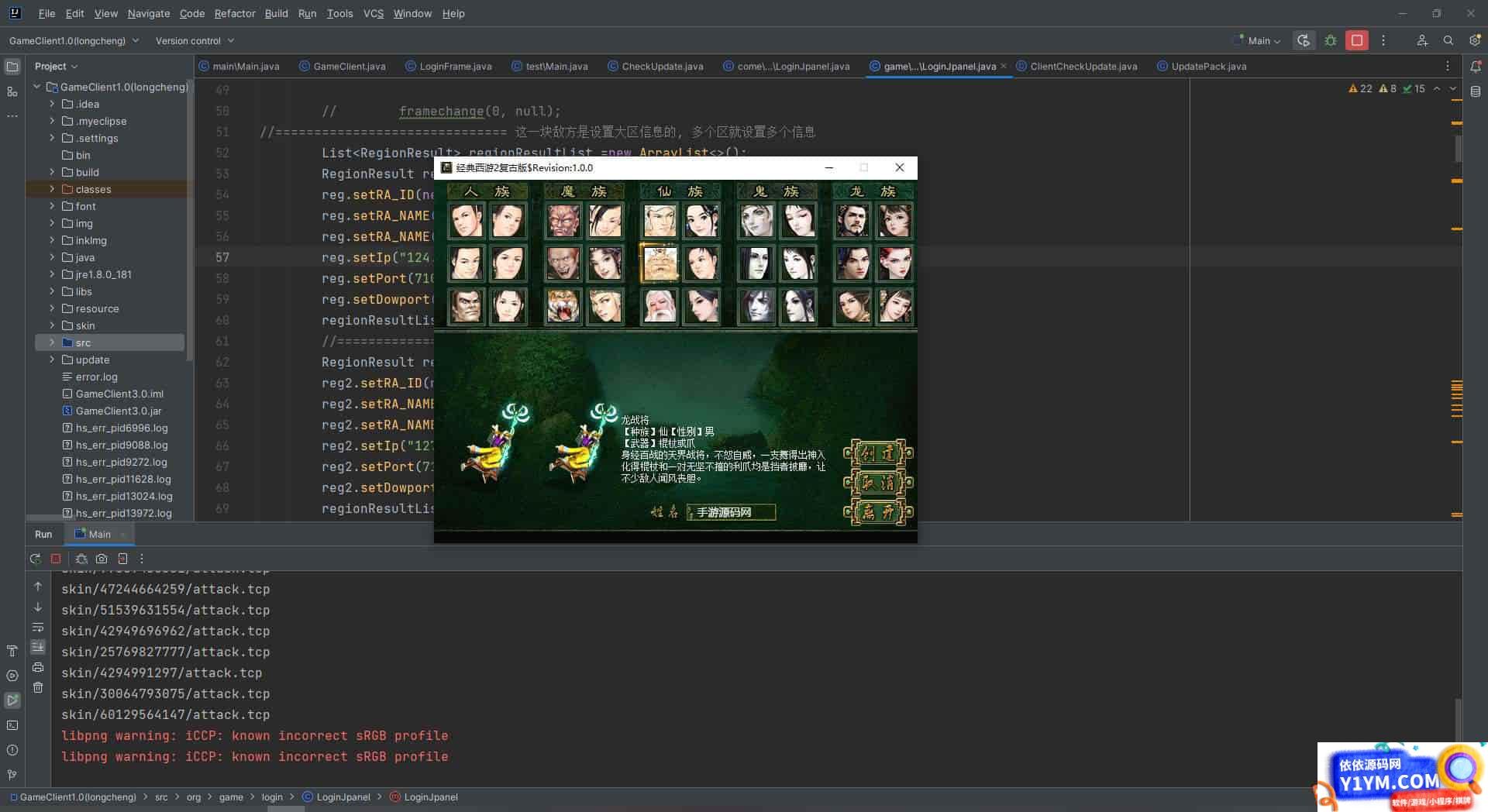Open the editor tabs overflow menu

[1448, 67]
